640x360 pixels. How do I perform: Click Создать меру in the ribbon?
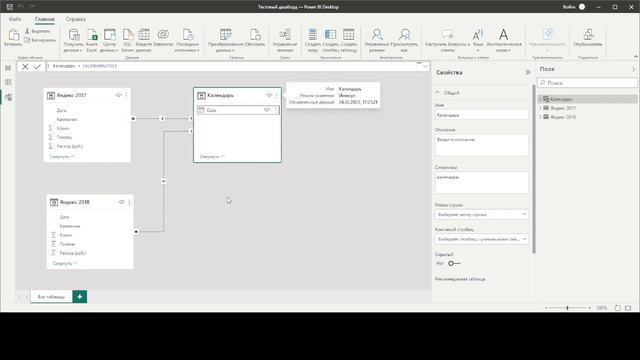[313, 40]
